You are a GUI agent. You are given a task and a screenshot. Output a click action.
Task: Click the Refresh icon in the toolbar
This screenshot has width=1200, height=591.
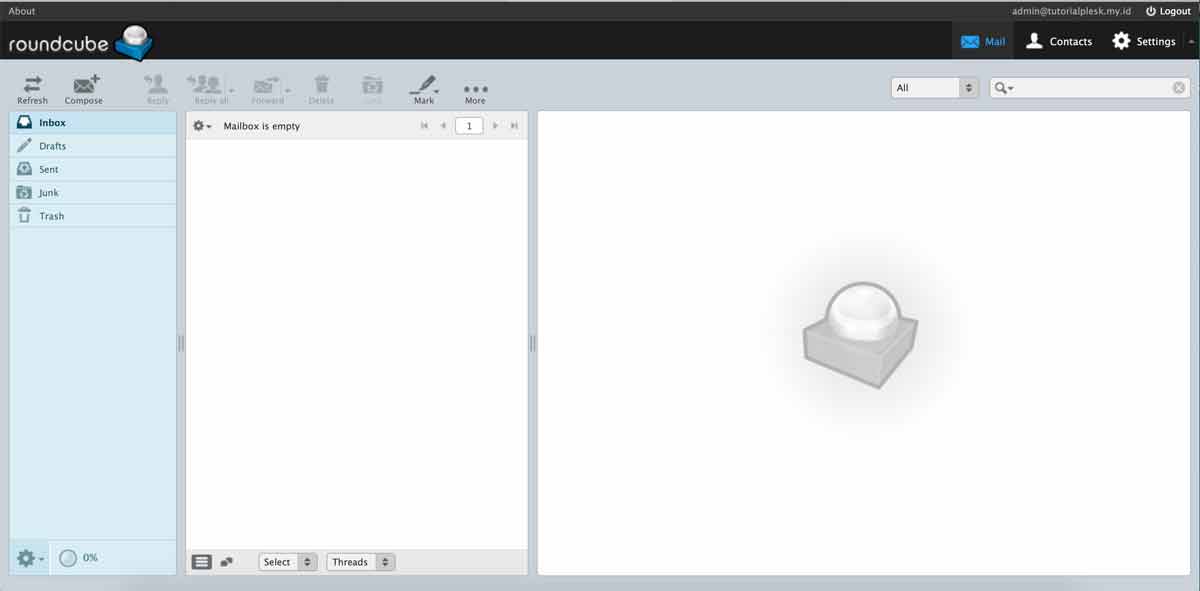tap(31, 88)
